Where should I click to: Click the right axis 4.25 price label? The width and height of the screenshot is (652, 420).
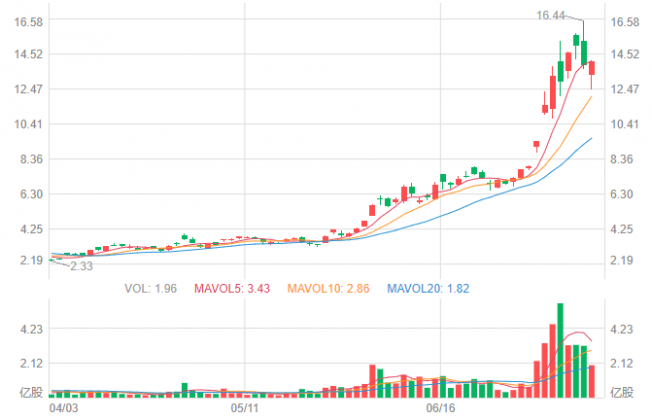(x=621, y=229)
